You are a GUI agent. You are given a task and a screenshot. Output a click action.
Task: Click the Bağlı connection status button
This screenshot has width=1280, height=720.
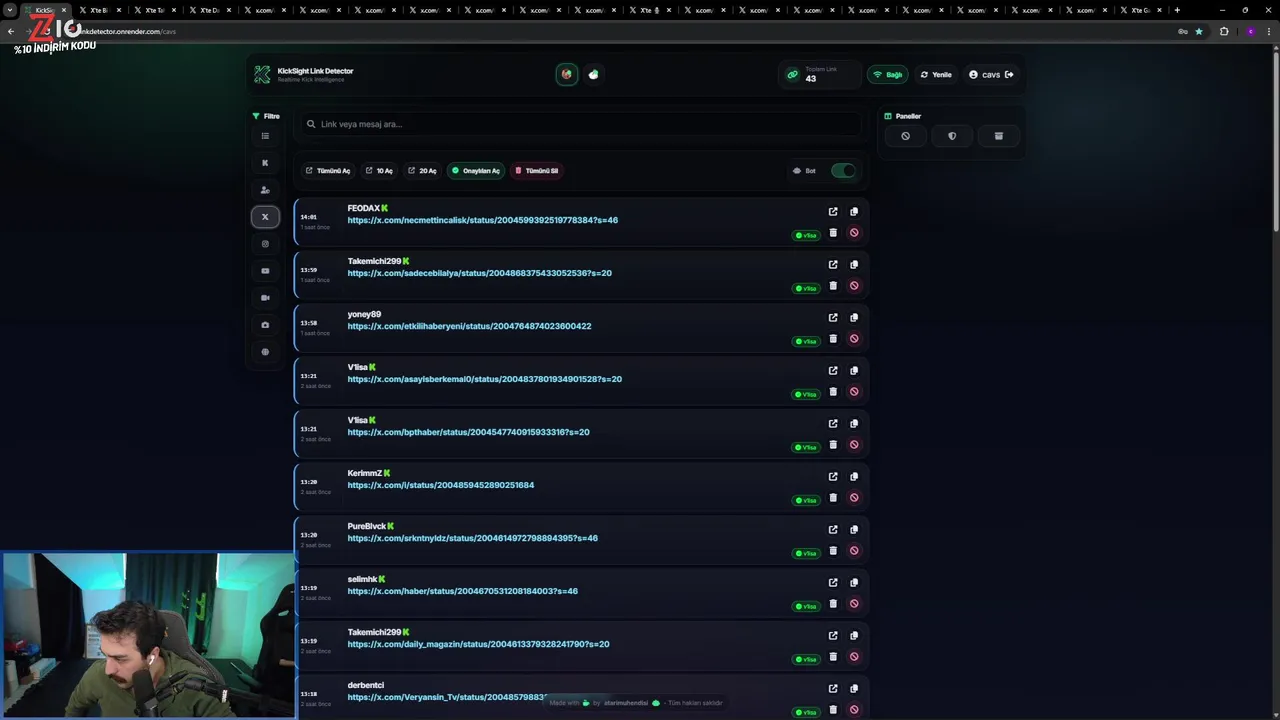click(x=887, y=75)
